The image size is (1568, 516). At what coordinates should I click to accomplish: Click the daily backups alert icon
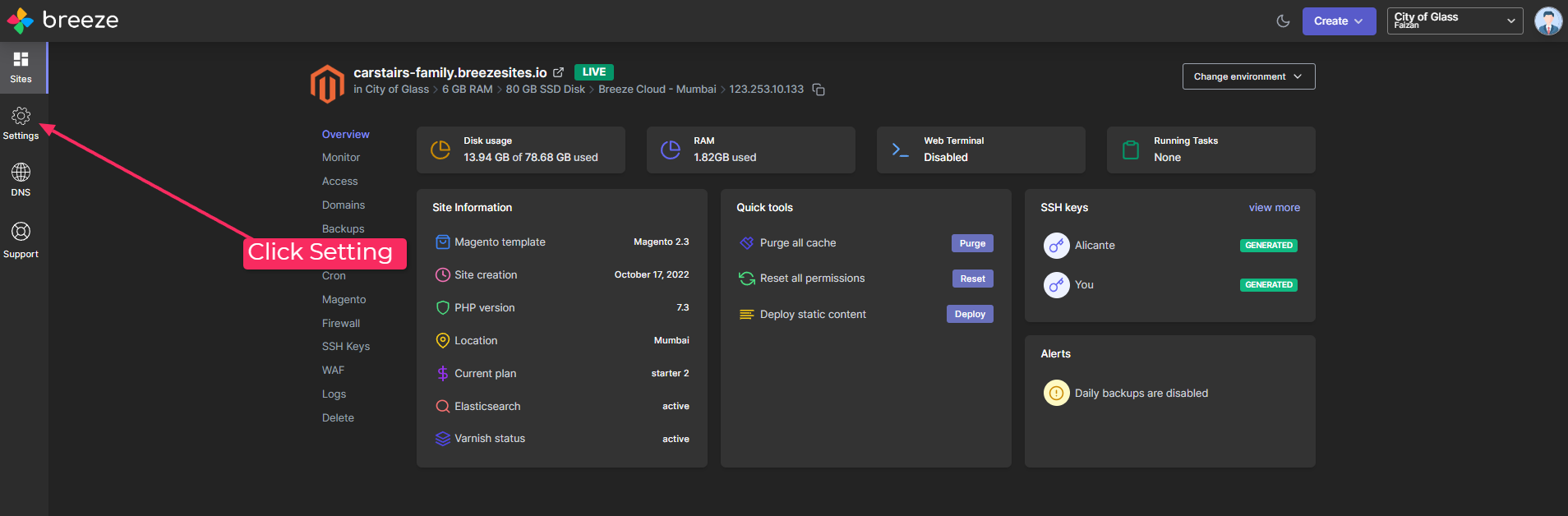[1057, 393]
